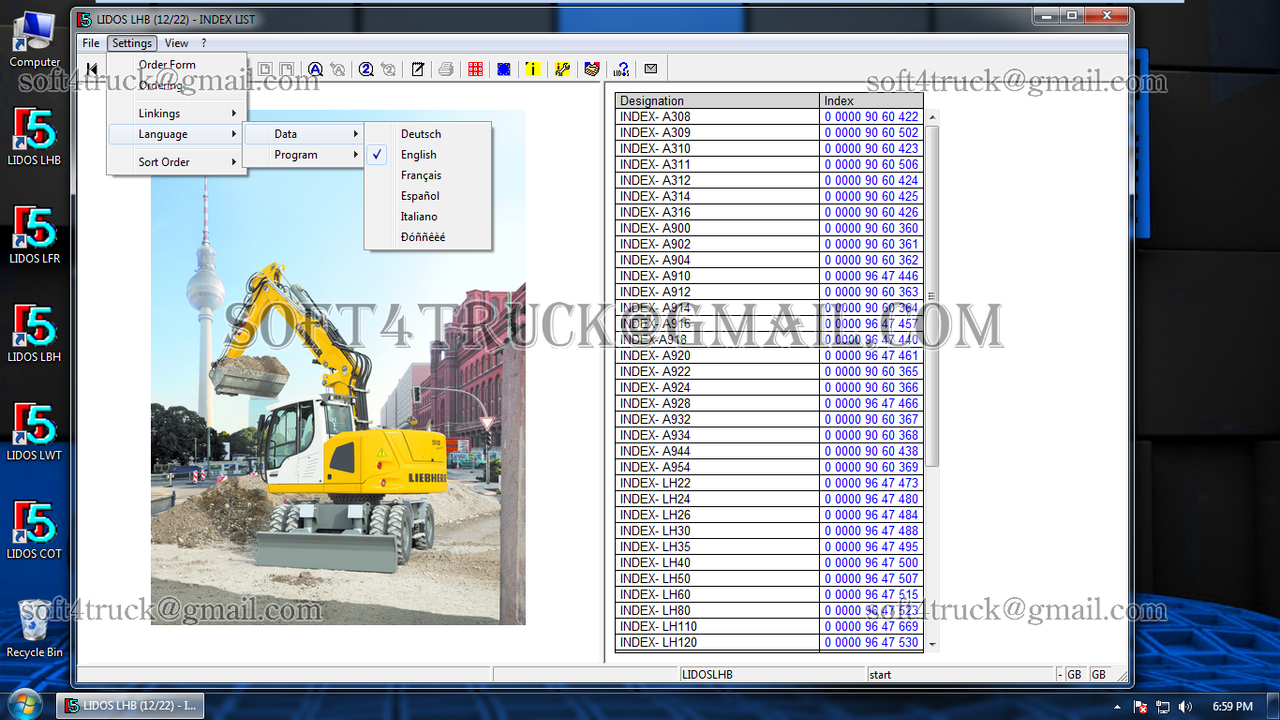The width and height of the screenshot is (1280, 720).
Task: Expand the Data language submenu
Action: click(303, 134)
